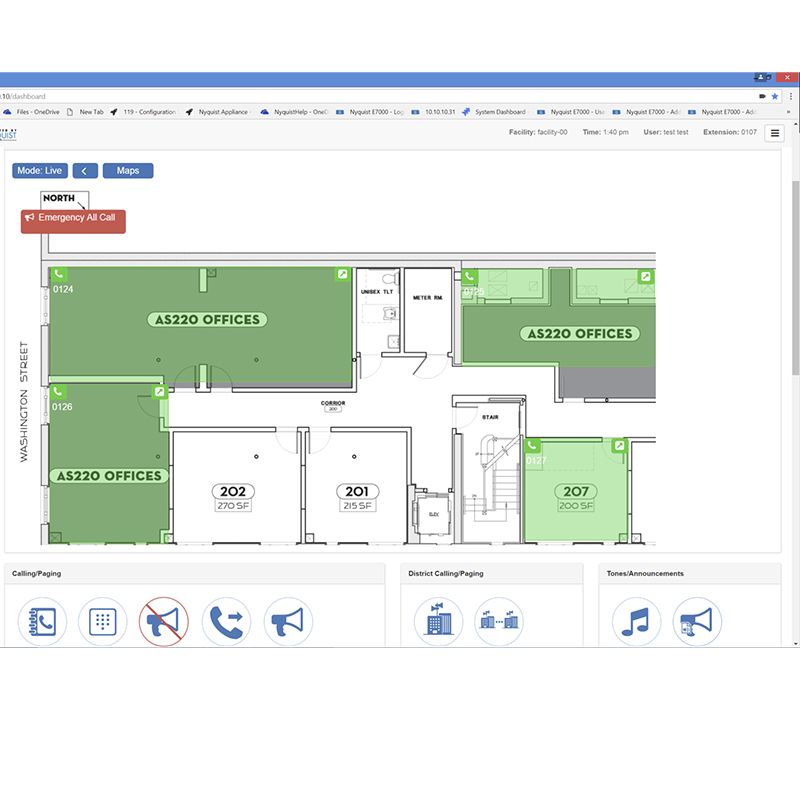Open Nyquist Appliance bookmark

217,112
